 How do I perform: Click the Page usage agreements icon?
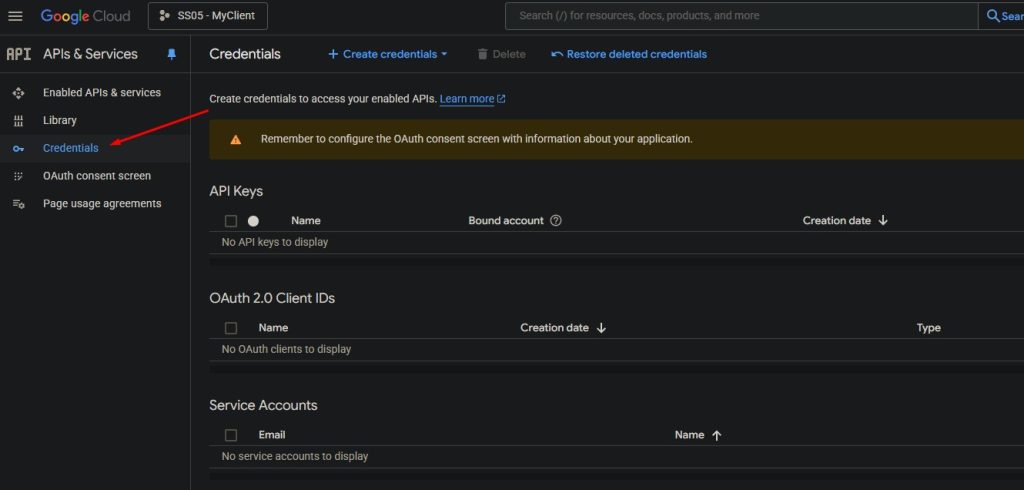click(18, 204)
